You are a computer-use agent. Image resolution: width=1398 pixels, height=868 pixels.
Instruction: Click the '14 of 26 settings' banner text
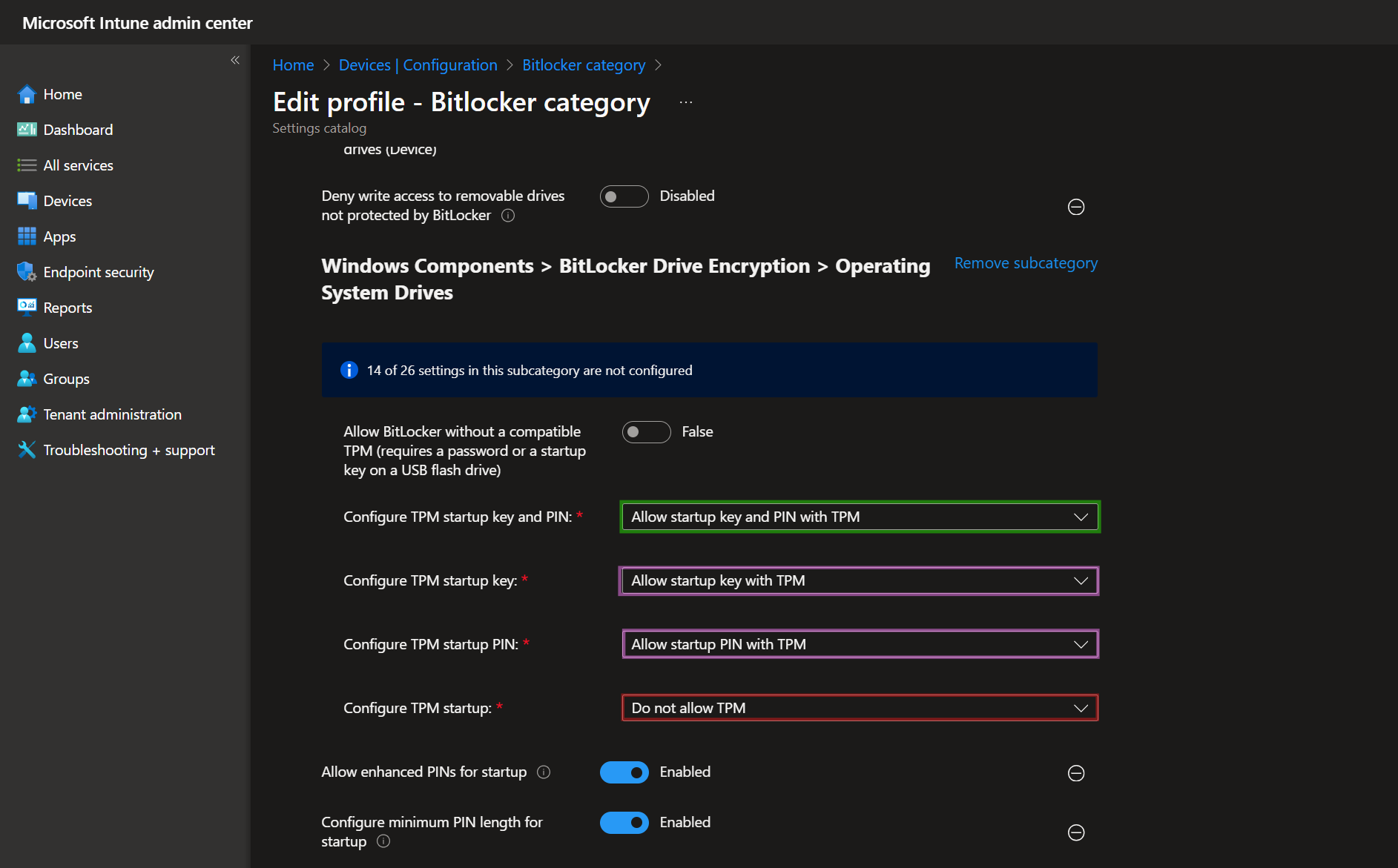pos(530,370)
